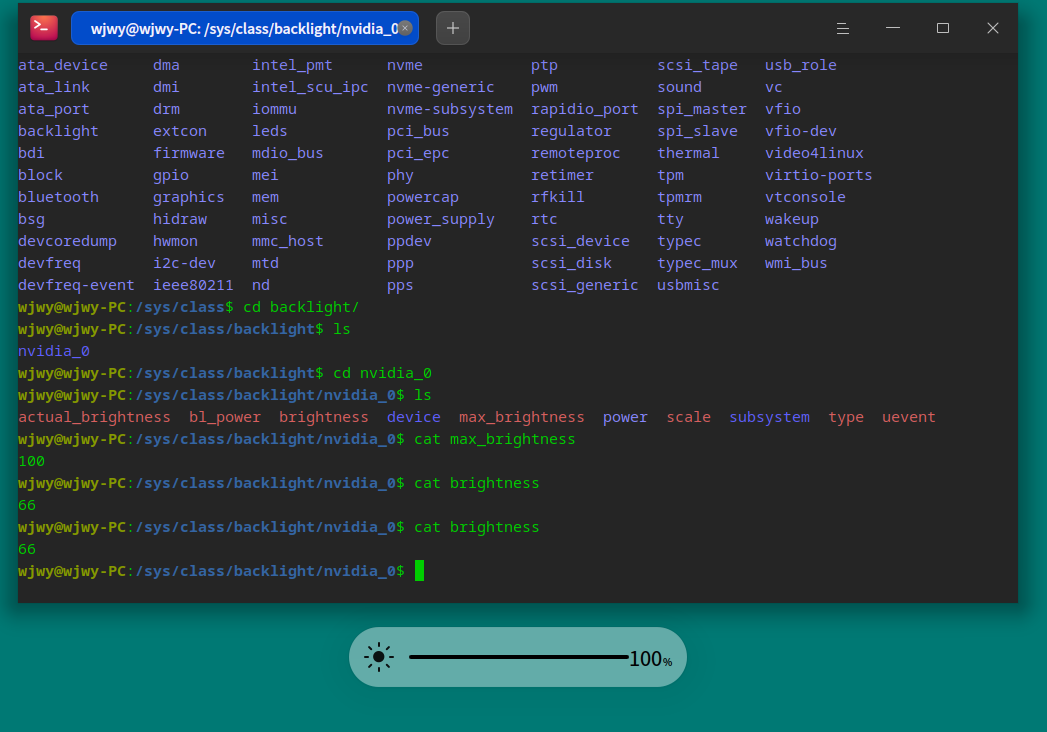This screenshot has height=732, width=1047.
Task: Minimize the terminal window
Action: pyautogui.click(x=893, y=28)
